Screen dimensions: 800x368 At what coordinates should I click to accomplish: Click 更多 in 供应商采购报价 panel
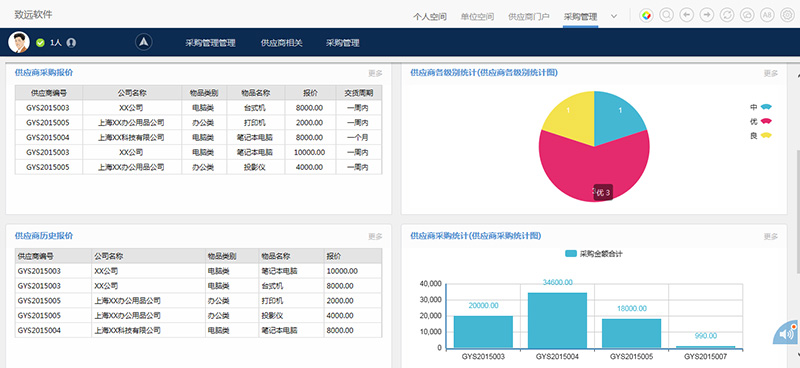(x=376, y=73)
